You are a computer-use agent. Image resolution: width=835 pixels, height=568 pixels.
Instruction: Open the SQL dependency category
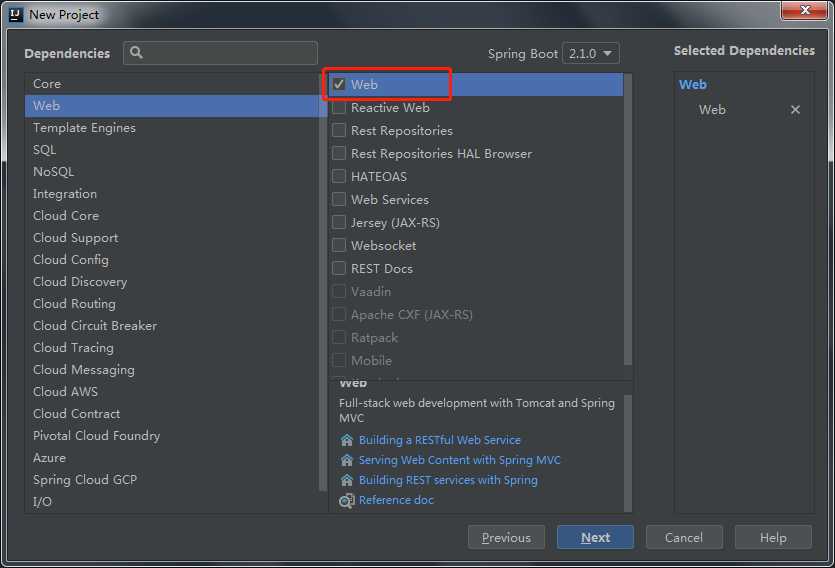[172, 150]
